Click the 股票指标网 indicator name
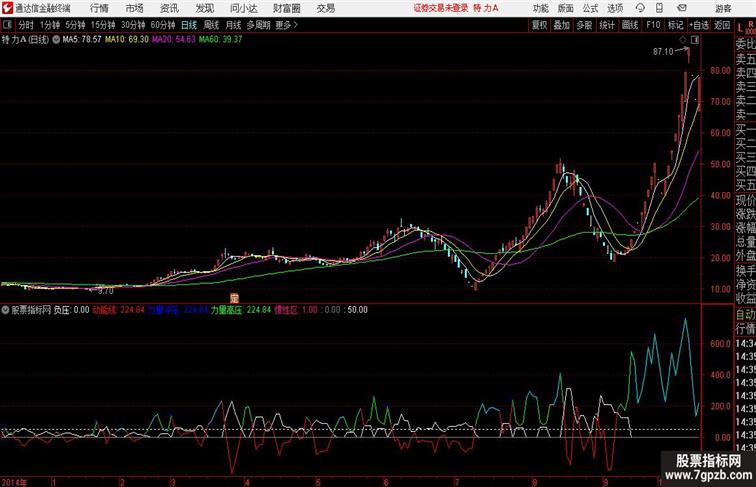The height and width of the screenshot is (487, 756). [x=31, y=310]
